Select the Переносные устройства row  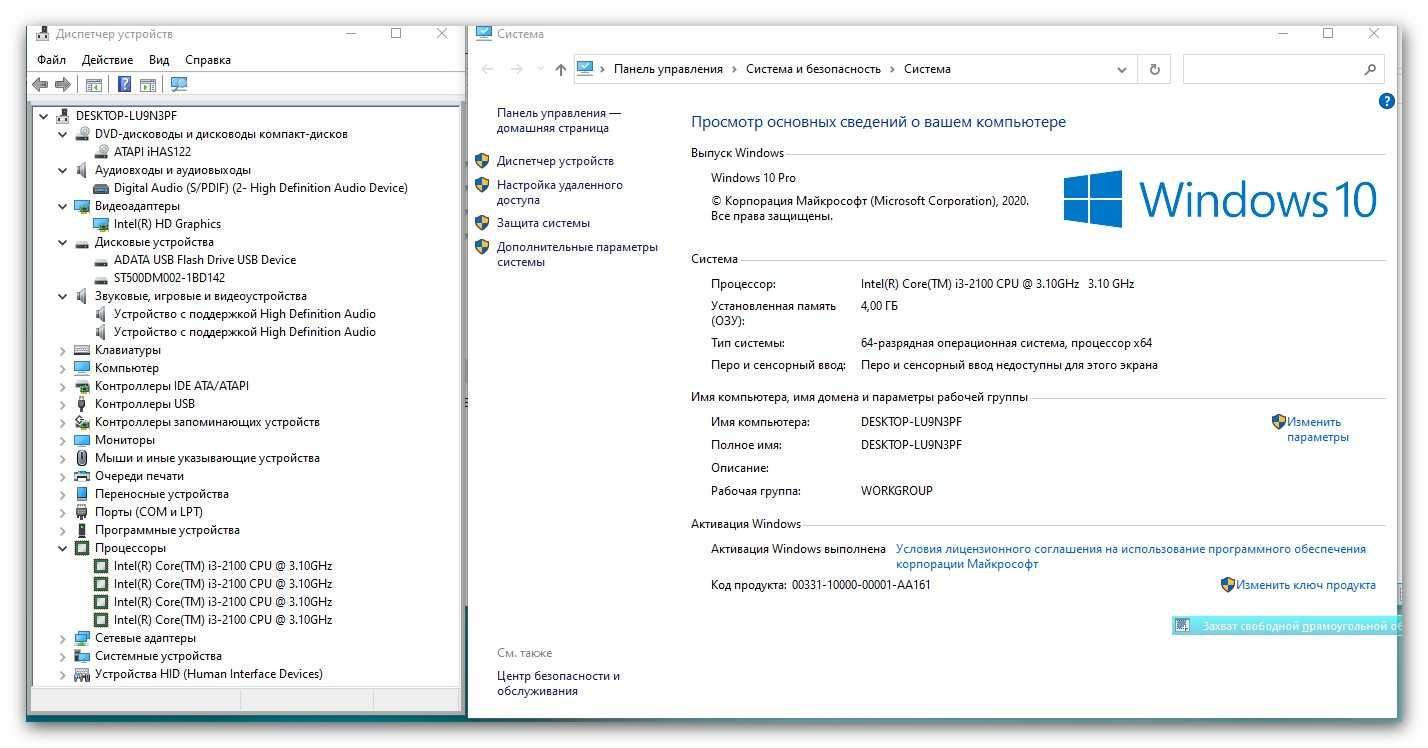pyautogui.click(x=161, y=494)
